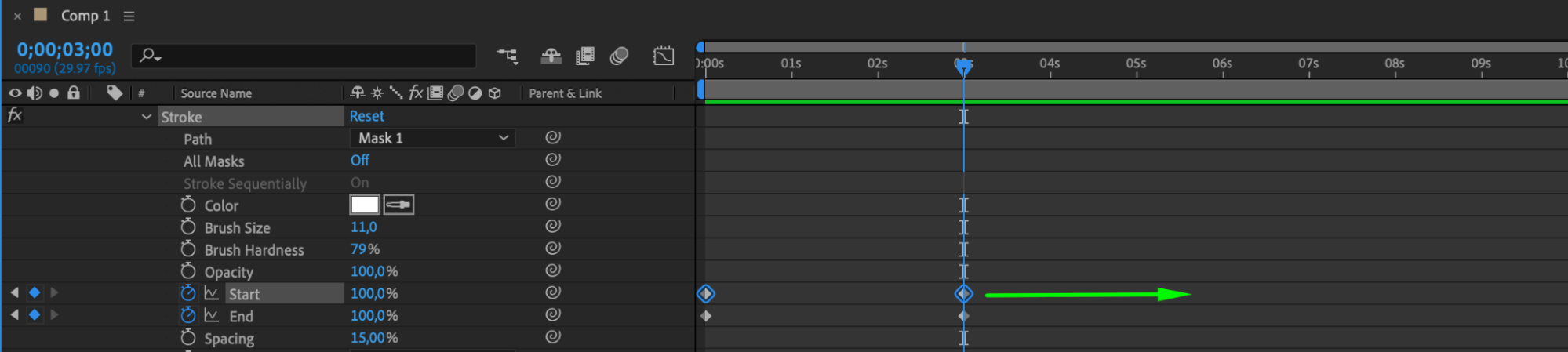The image size is (1568, 352).
Task: Open the Graph Editor
Action: click(664, 56)
